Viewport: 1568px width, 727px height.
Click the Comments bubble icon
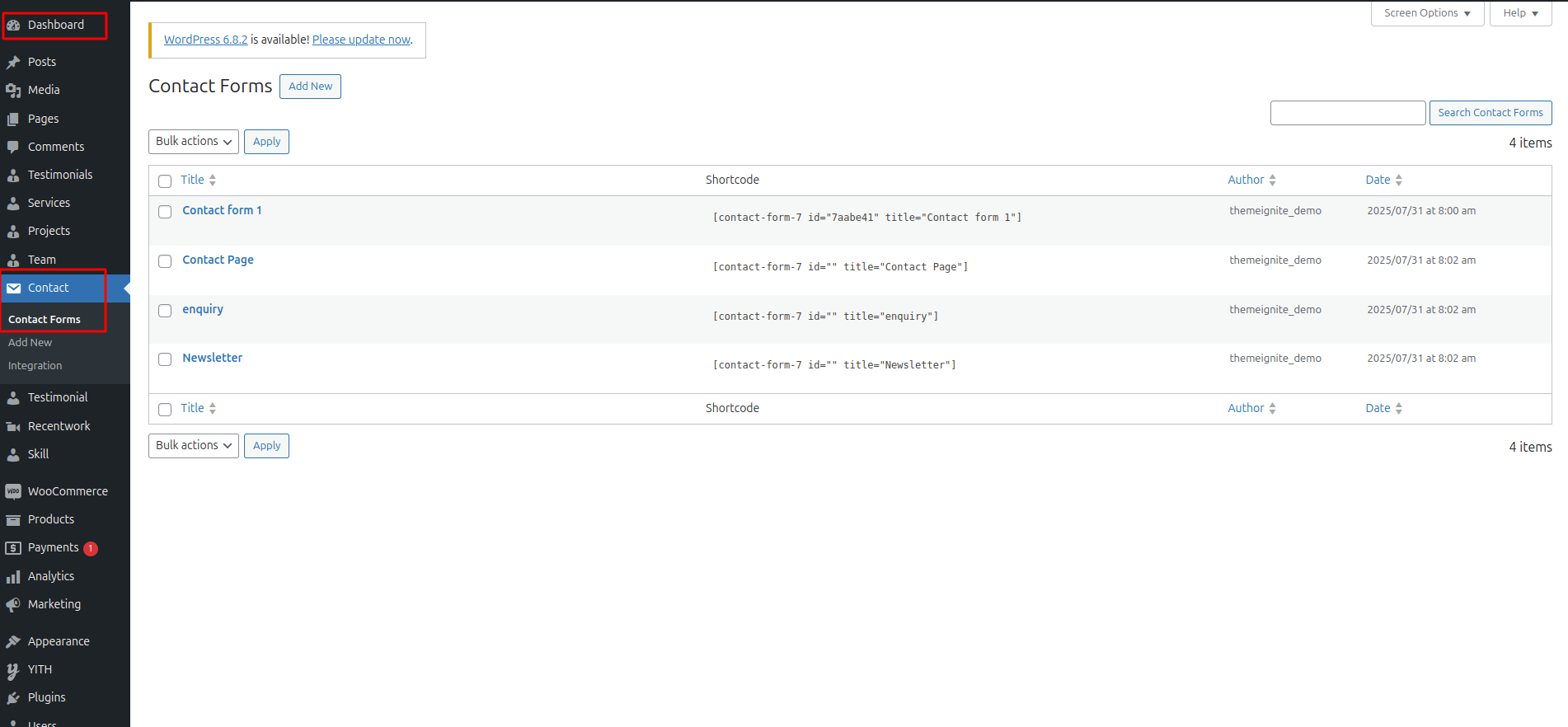[x=13, y=147]
